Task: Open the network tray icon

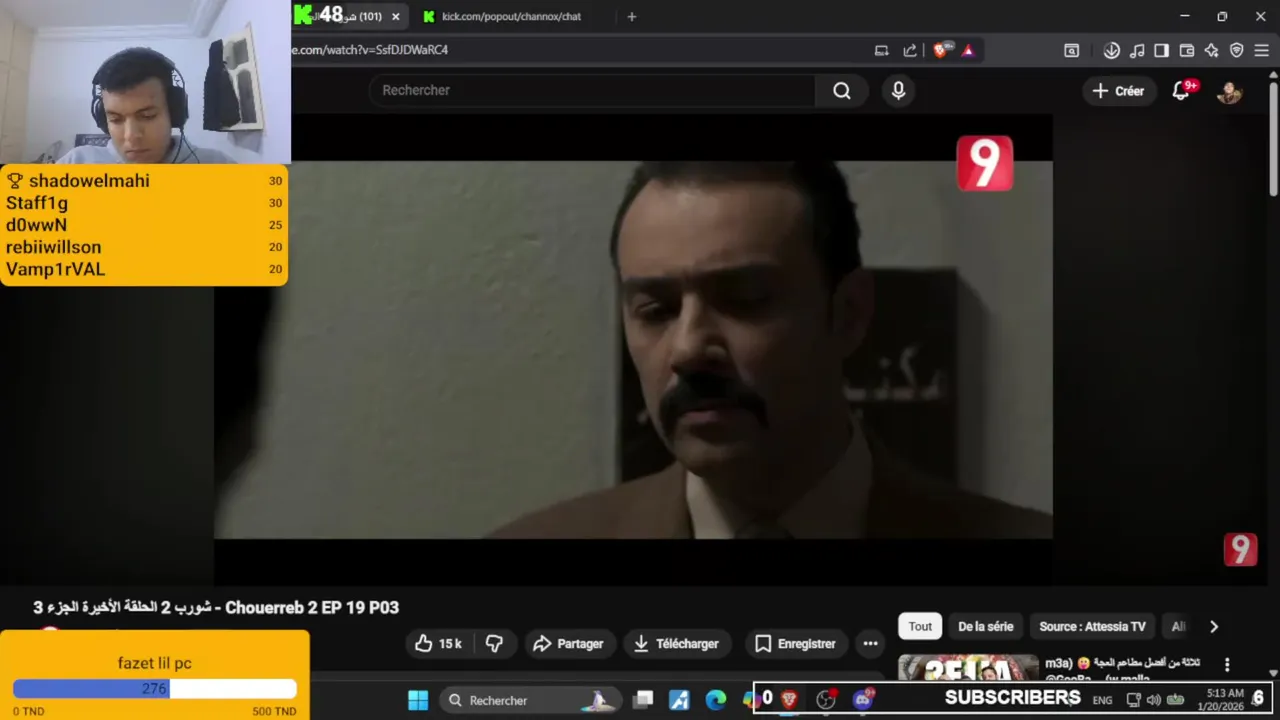Action: point(1133,700)
